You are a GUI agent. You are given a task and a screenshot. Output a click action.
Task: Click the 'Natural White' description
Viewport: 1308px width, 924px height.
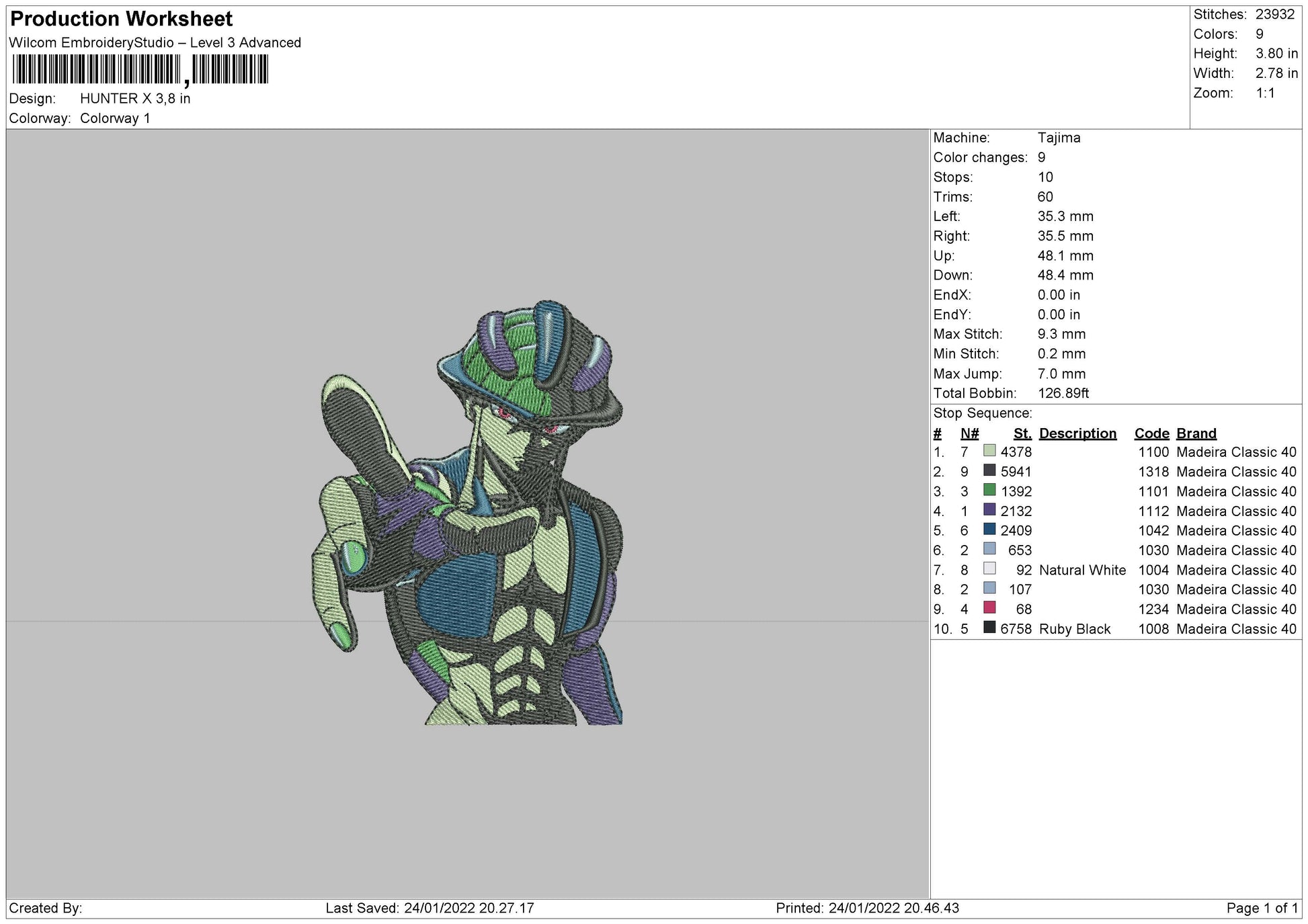(1082, 570)
